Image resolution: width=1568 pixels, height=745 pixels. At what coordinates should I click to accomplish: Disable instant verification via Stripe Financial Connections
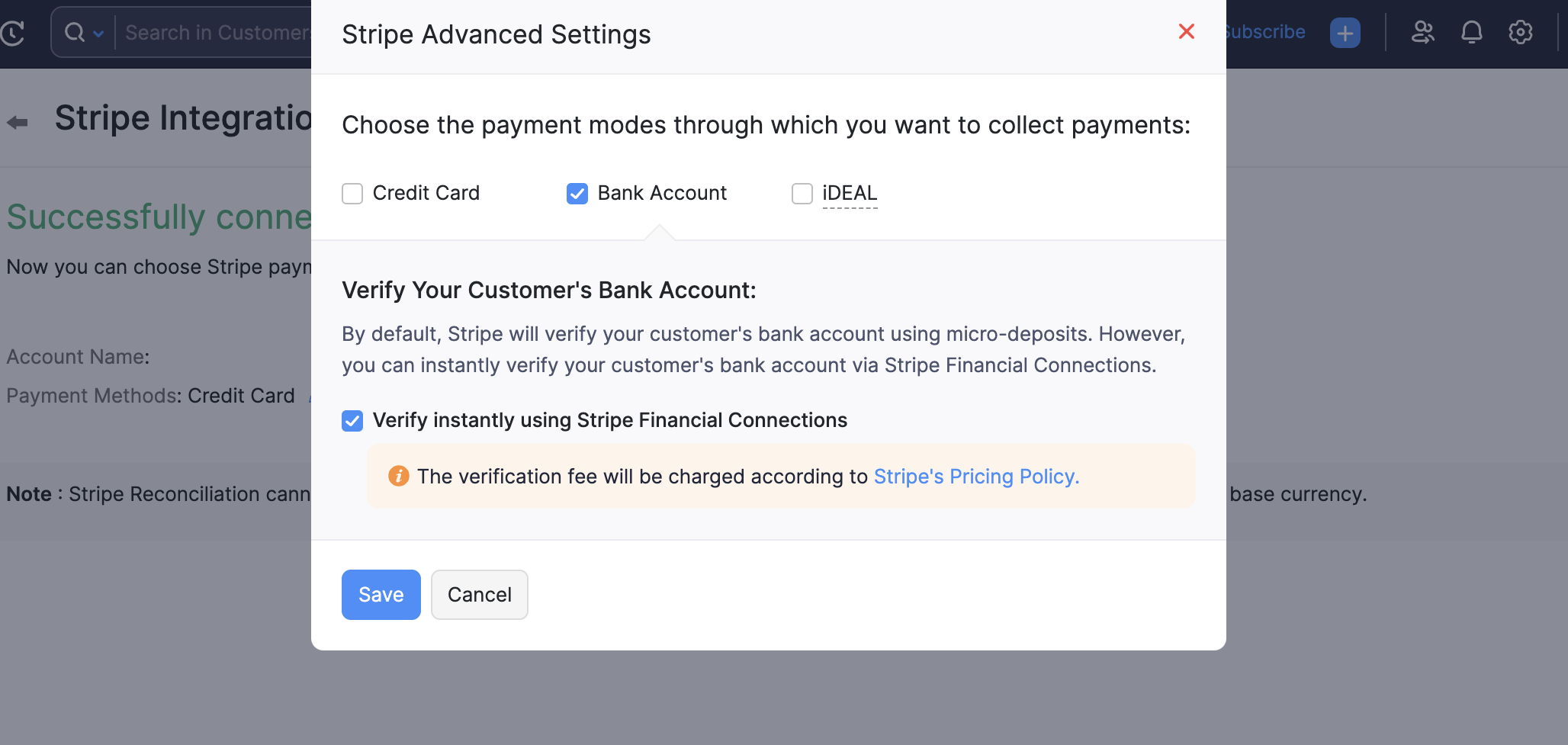pyautogui.click(x=352, y=421)
